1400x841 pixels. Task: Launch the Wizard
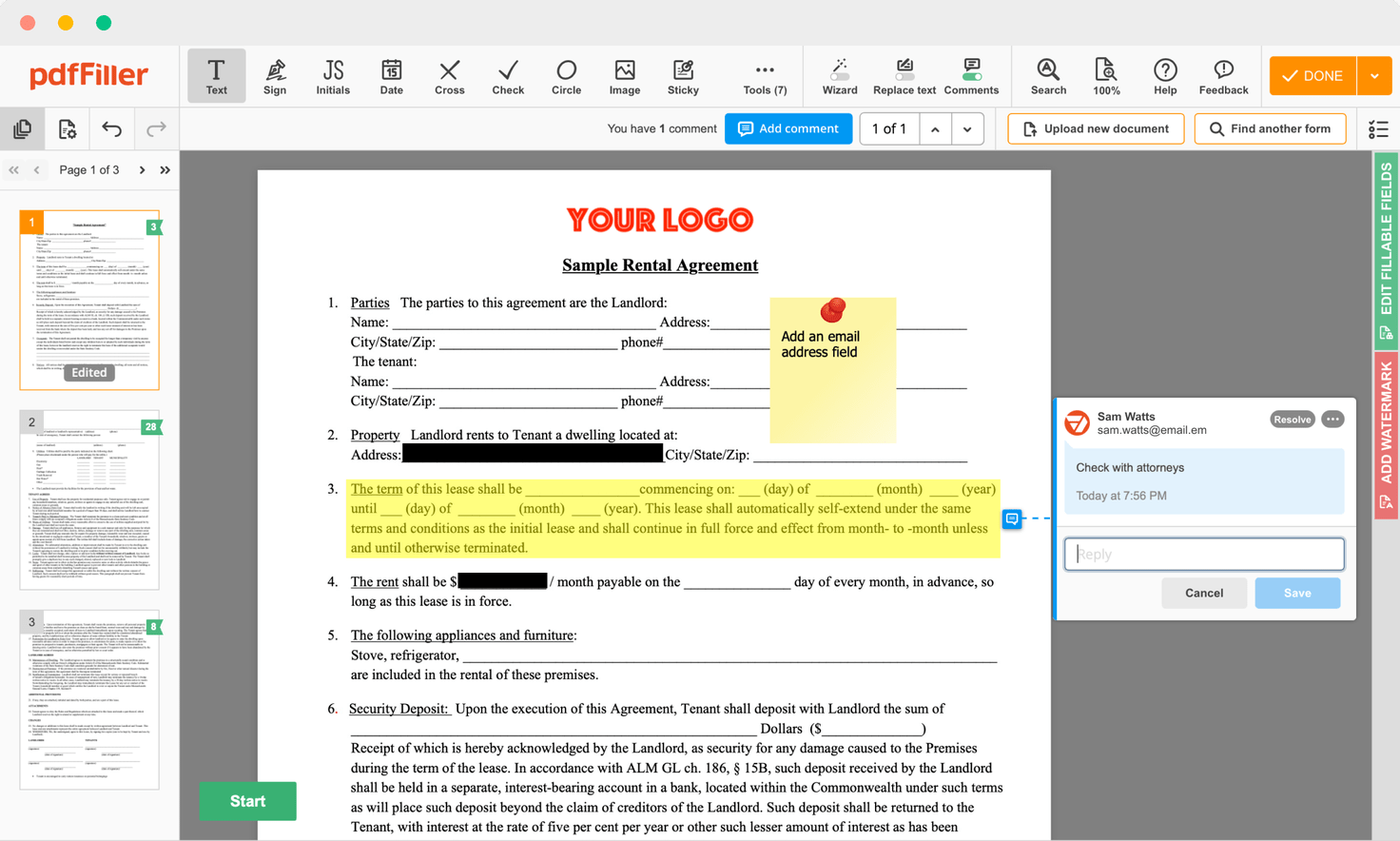pos(840,76)
